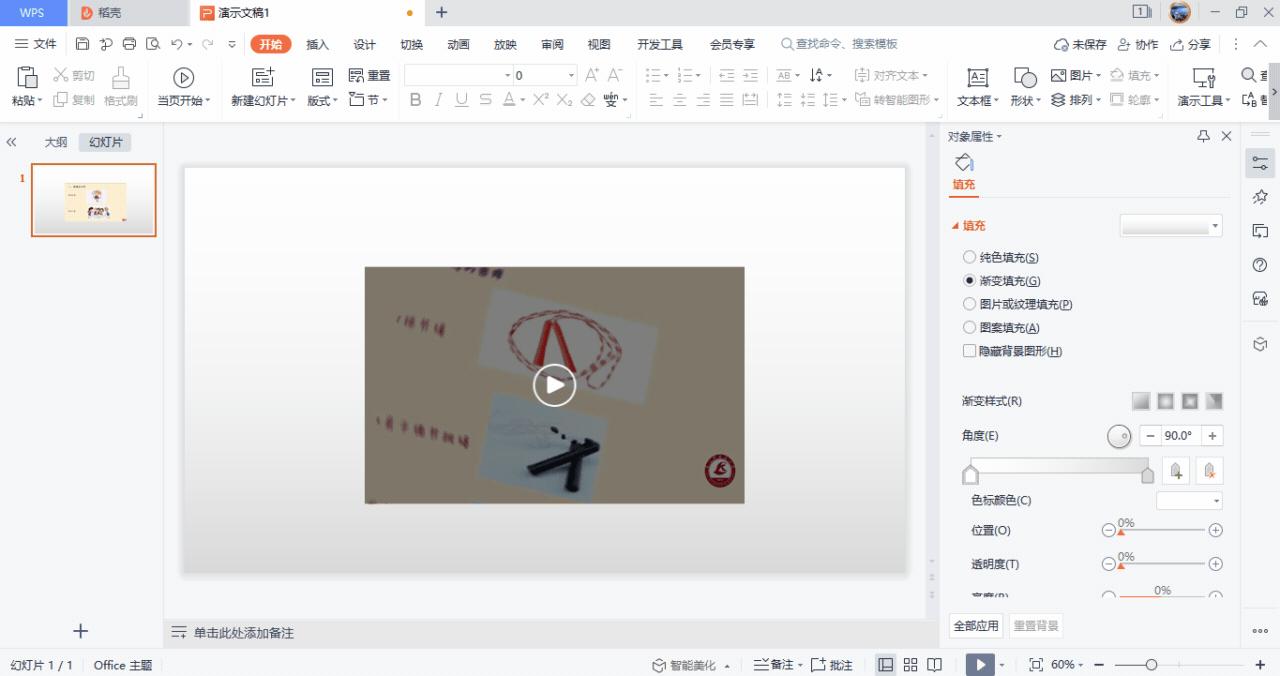
Task: Enable the 隐藏背景图形 checkbox
Action: click(x=969, y=351)
